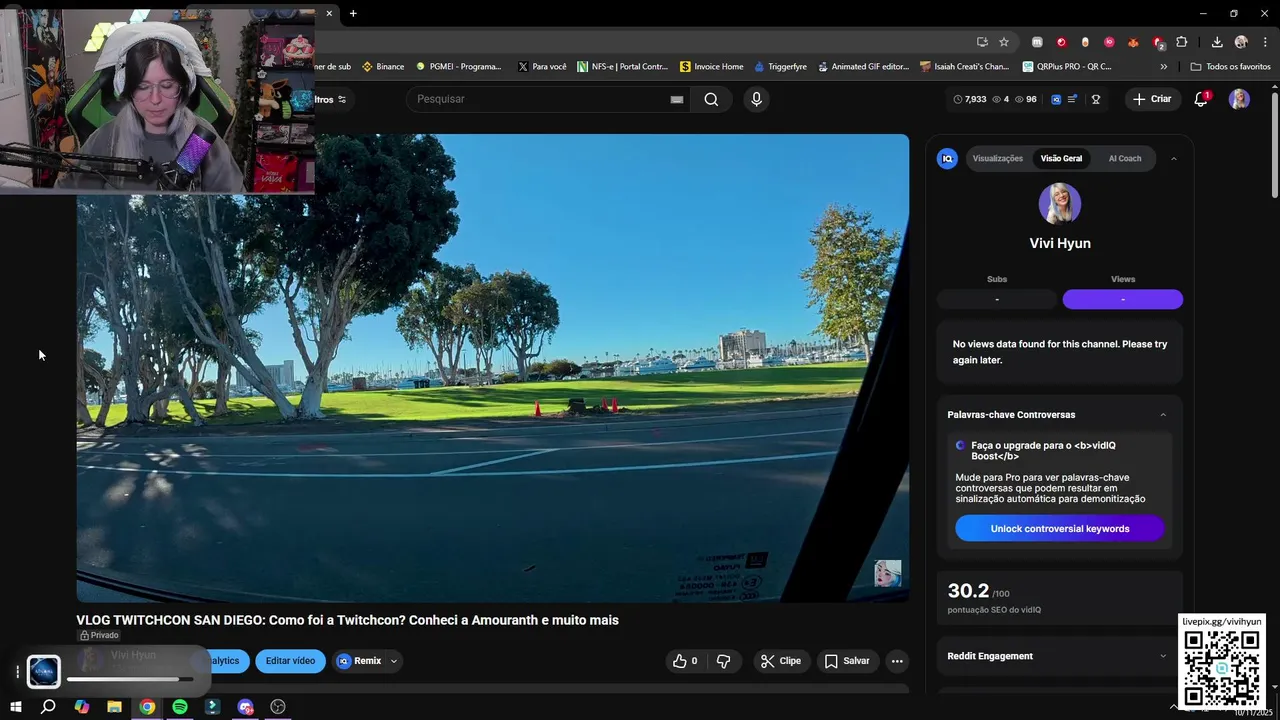Toggle the Views stat pill

point(1122,299)
